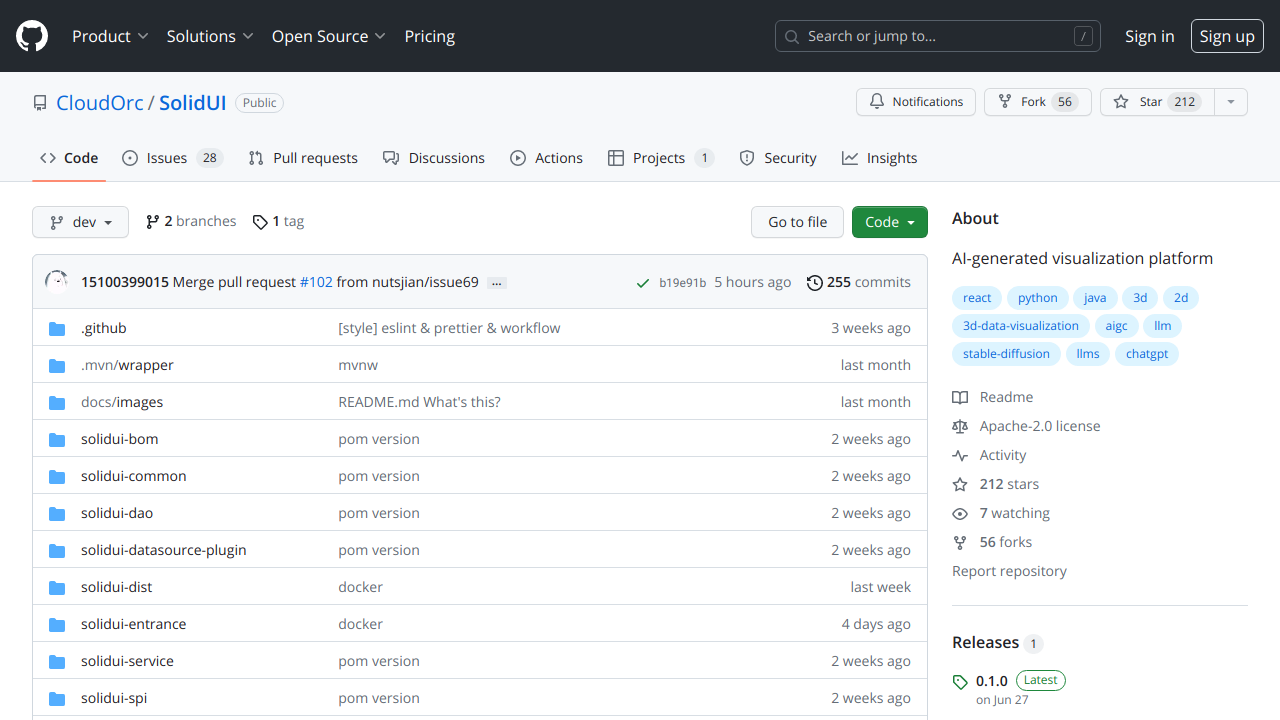The width and height of the screenshot is (1280, 720).
Task: Select the java topic tag
Action: click(1095, 298)
